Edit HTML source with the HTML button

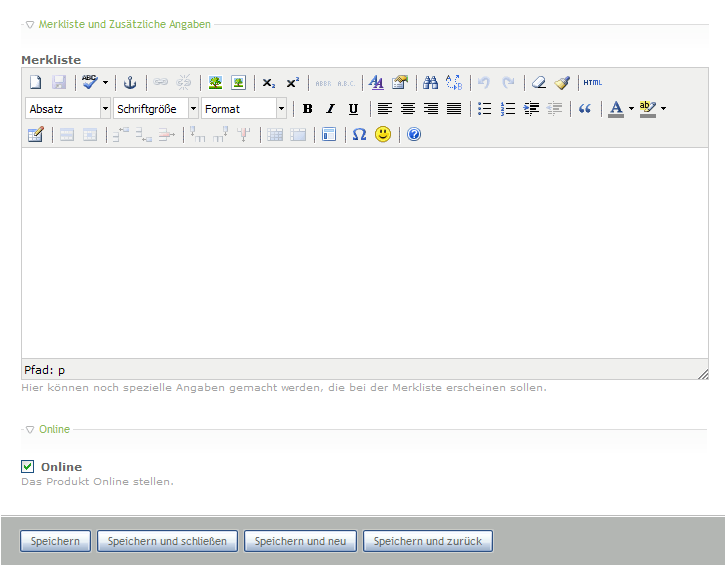coord(593,83)
